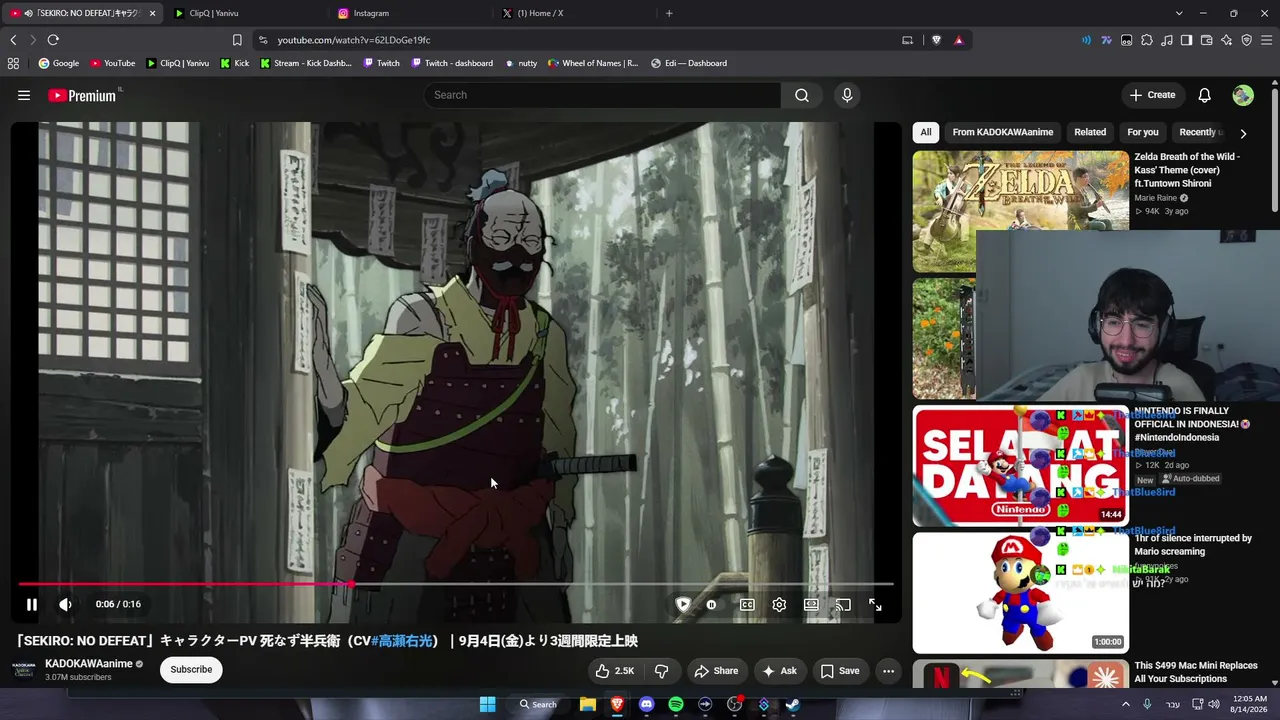Toggle closed captions on the video
This screenshot has height=720, width=1280.
747,604
